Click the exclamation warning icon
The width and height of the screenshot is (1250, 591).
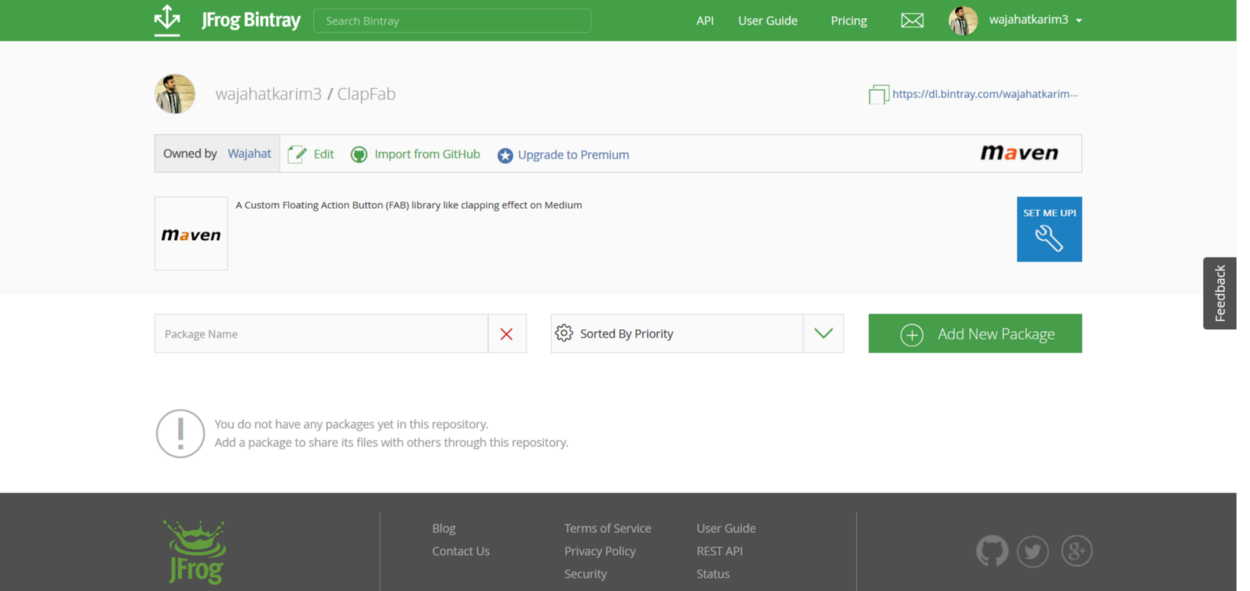[x=180, y=433]
